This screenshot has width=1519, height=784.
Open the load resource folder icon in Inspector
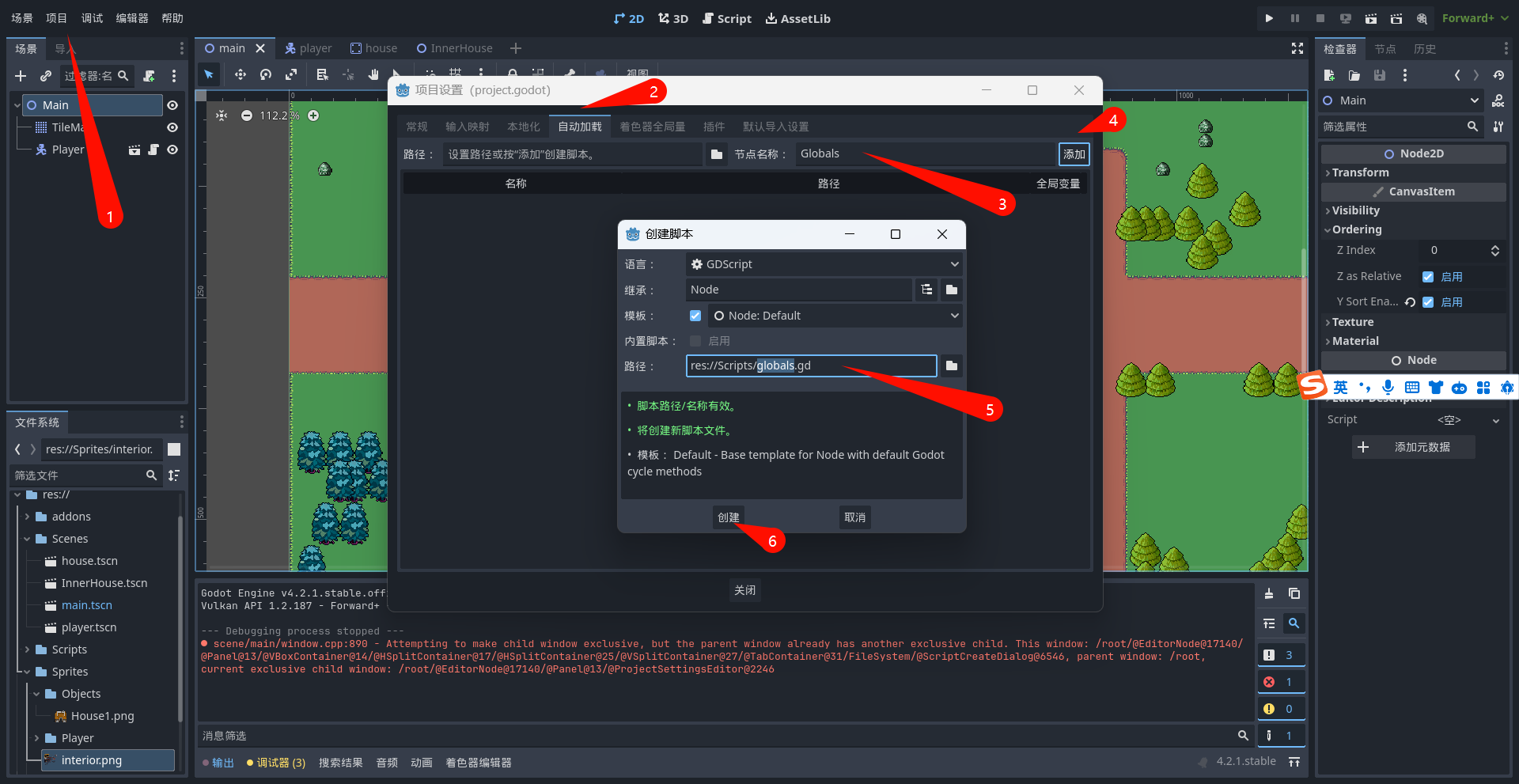[1354, 75]
